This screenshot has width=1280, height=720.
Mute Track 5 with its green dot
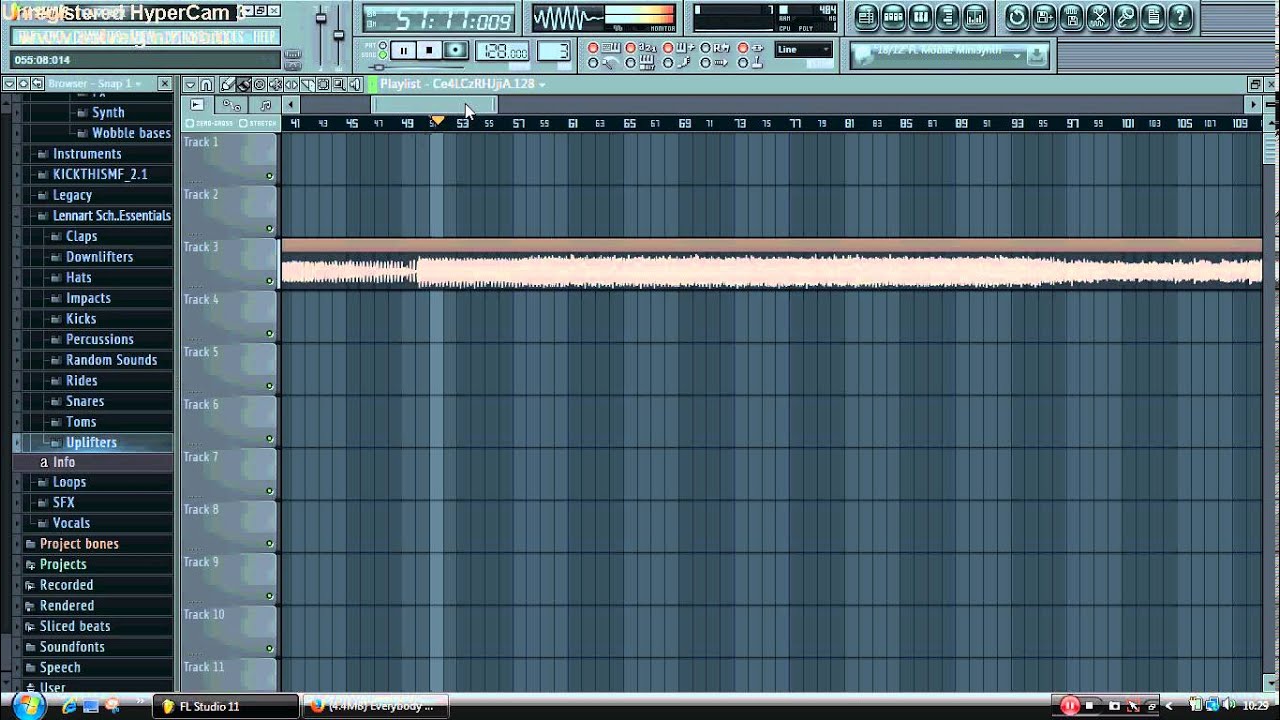coord(270,386)
